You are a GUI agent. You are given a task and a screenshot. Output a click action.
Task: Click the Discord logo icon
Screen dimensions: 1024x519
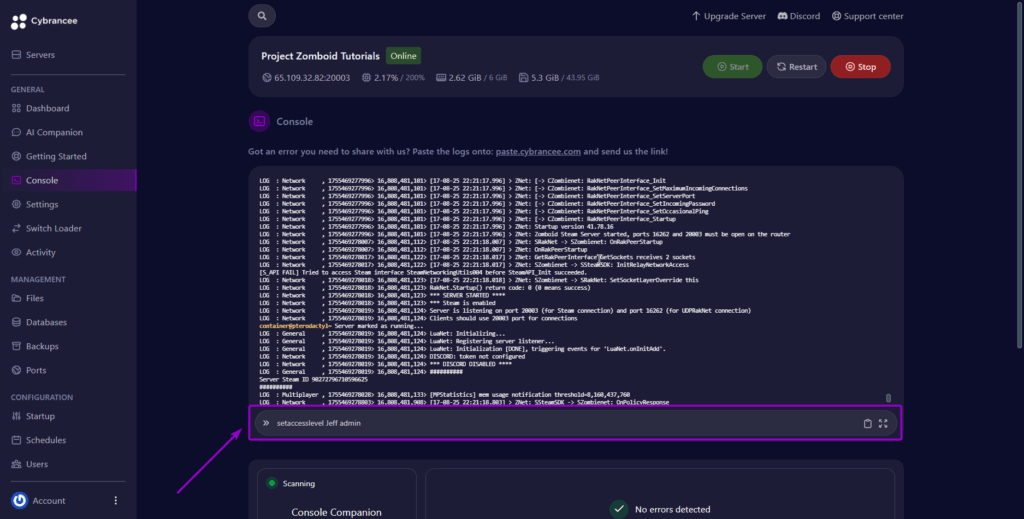(782, 16)
